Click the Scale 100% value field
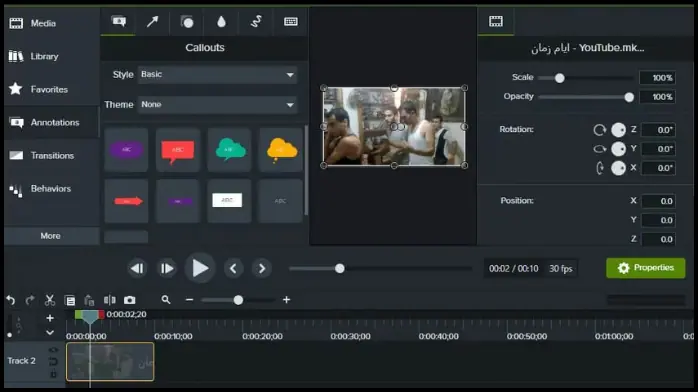The image size is (698, 392). (657, 78)
